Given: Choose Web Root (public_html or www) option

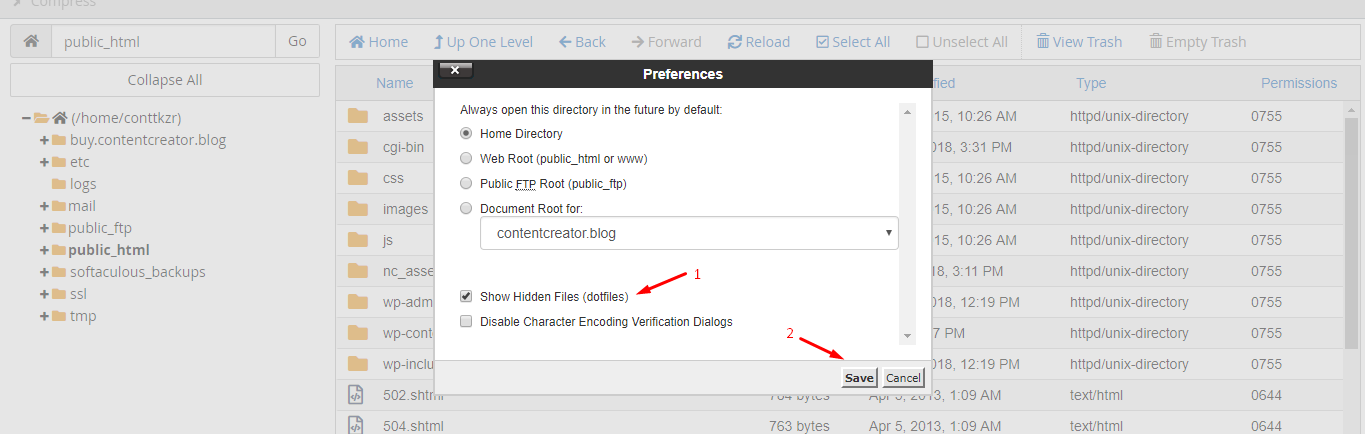Looking at the screenshot, I should (466, 158).
